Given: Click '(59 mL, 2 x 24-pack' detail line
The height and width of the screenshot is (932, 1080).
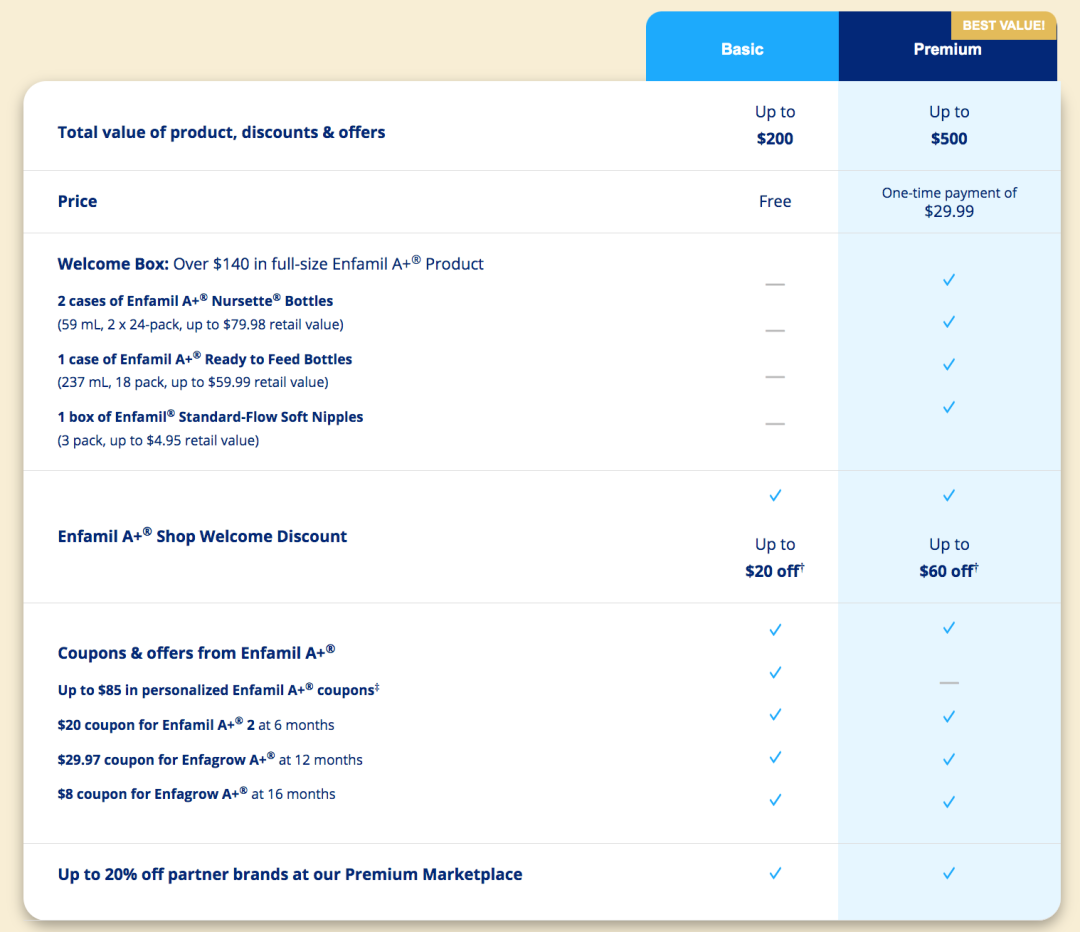Looking at the screenshot, I should click(200, 324).
